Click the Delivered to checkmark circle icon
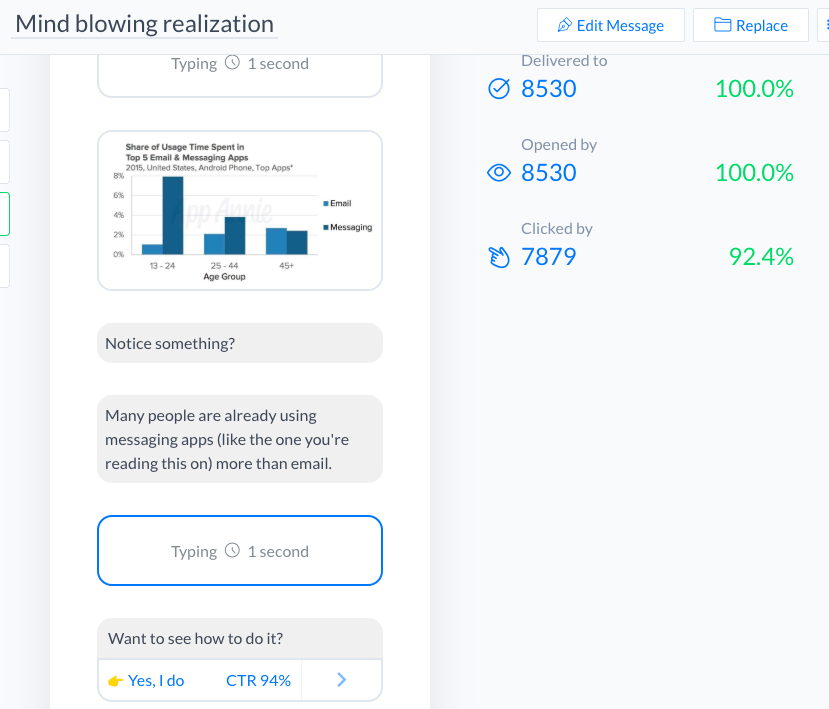829x709 pixels. click(498, 89)
